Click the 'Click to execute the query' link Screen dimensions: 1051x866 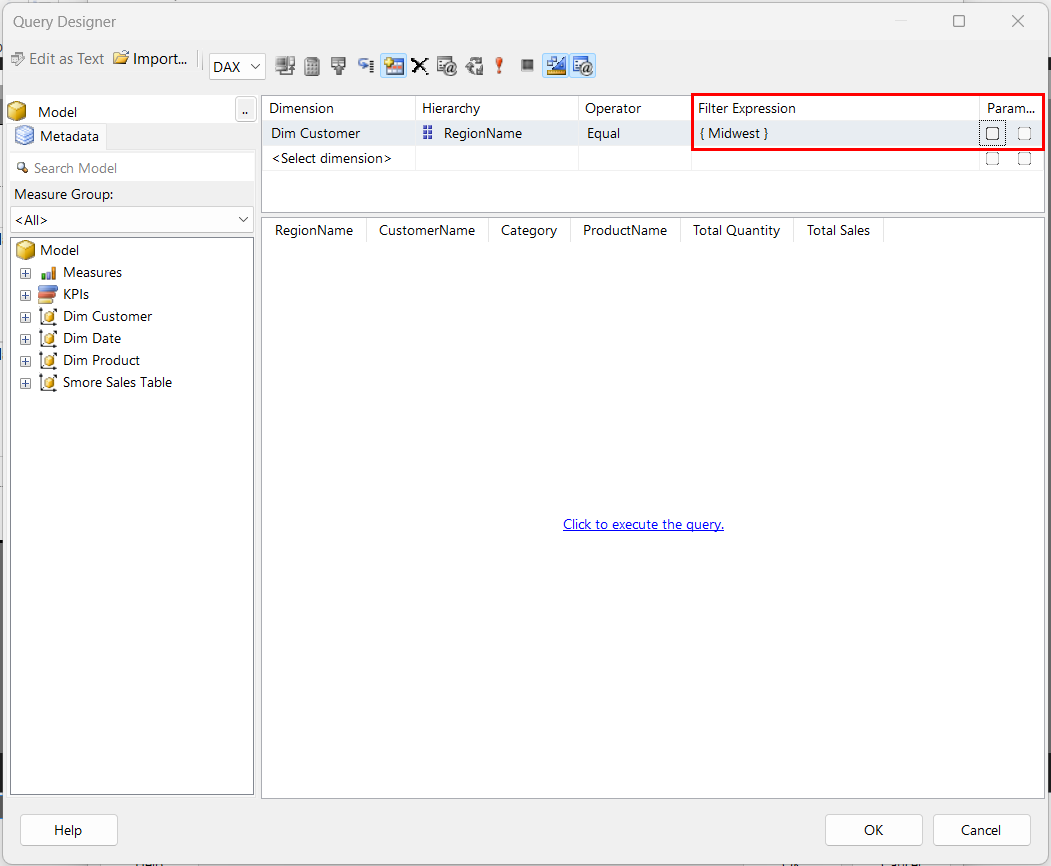(x=643, y=524)
